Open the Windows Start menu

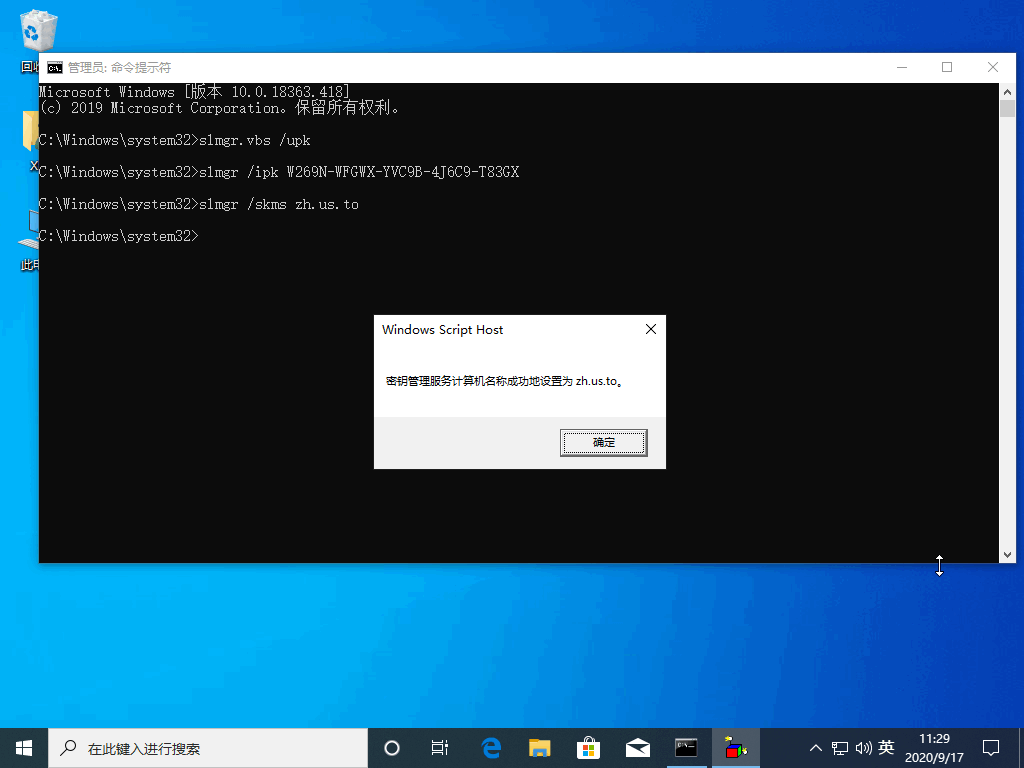click(24, 747)
